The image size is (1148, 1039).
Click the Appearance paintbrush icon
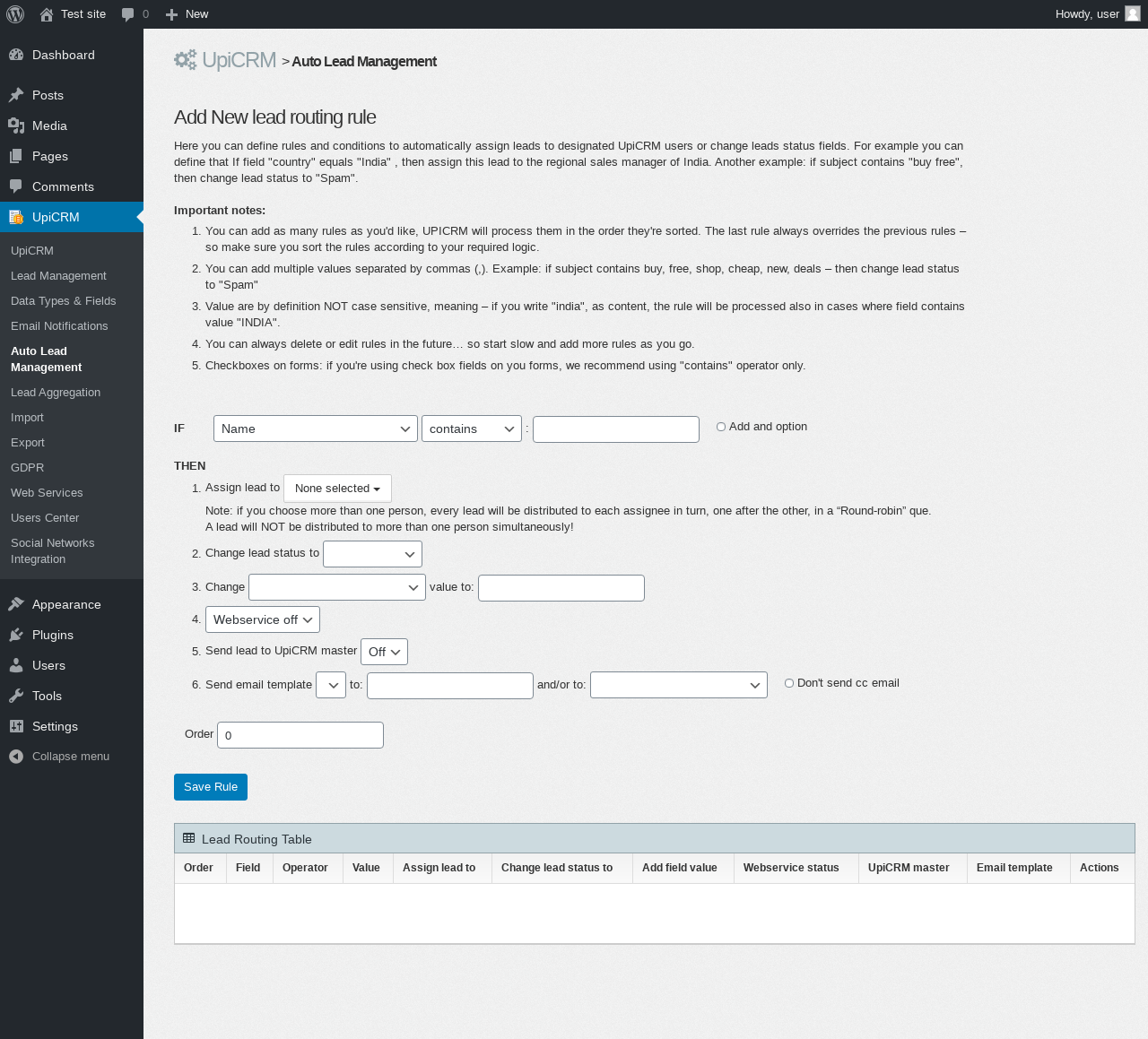click(x=16, y=604)
